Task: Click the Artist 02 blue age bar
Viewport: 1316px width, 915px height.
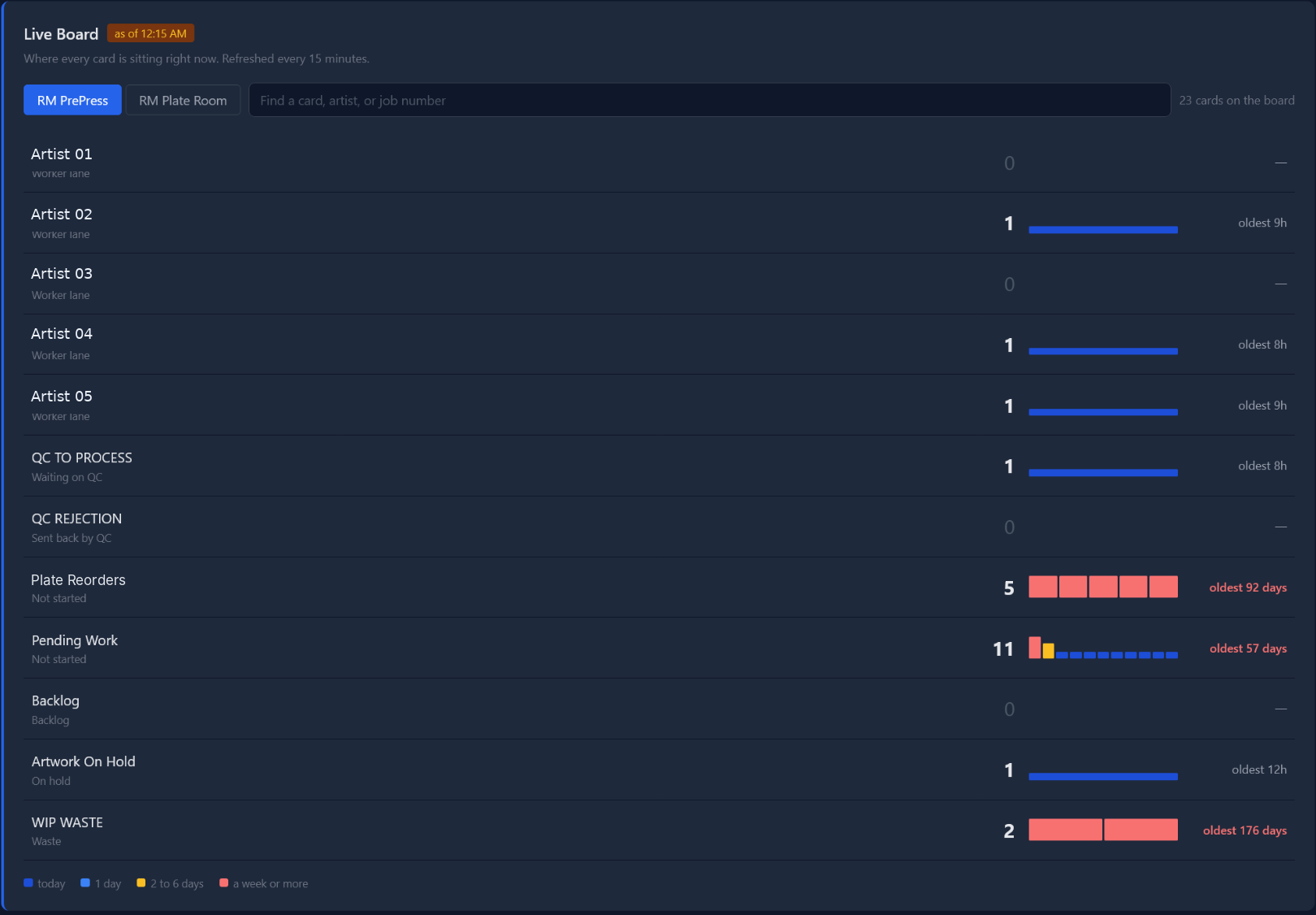Action: 1103,230
